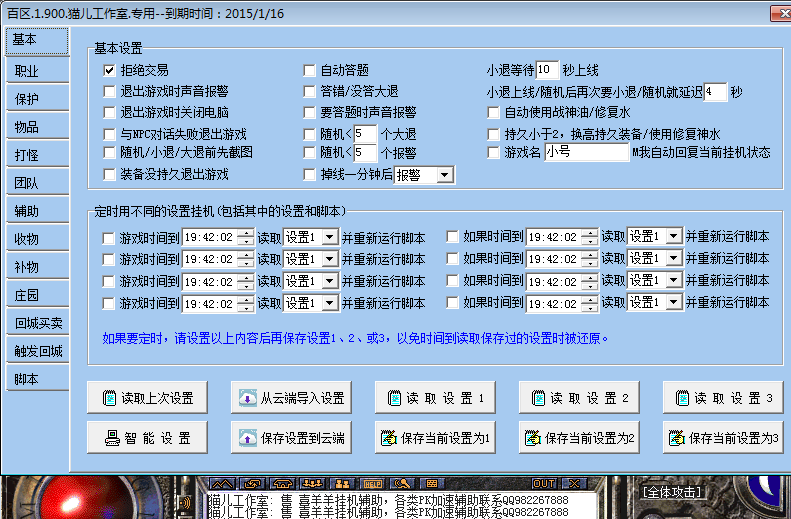The width and height of the screenshot is (791, 519).
Task: Select the 团队 tab
Action: [38, 183]
